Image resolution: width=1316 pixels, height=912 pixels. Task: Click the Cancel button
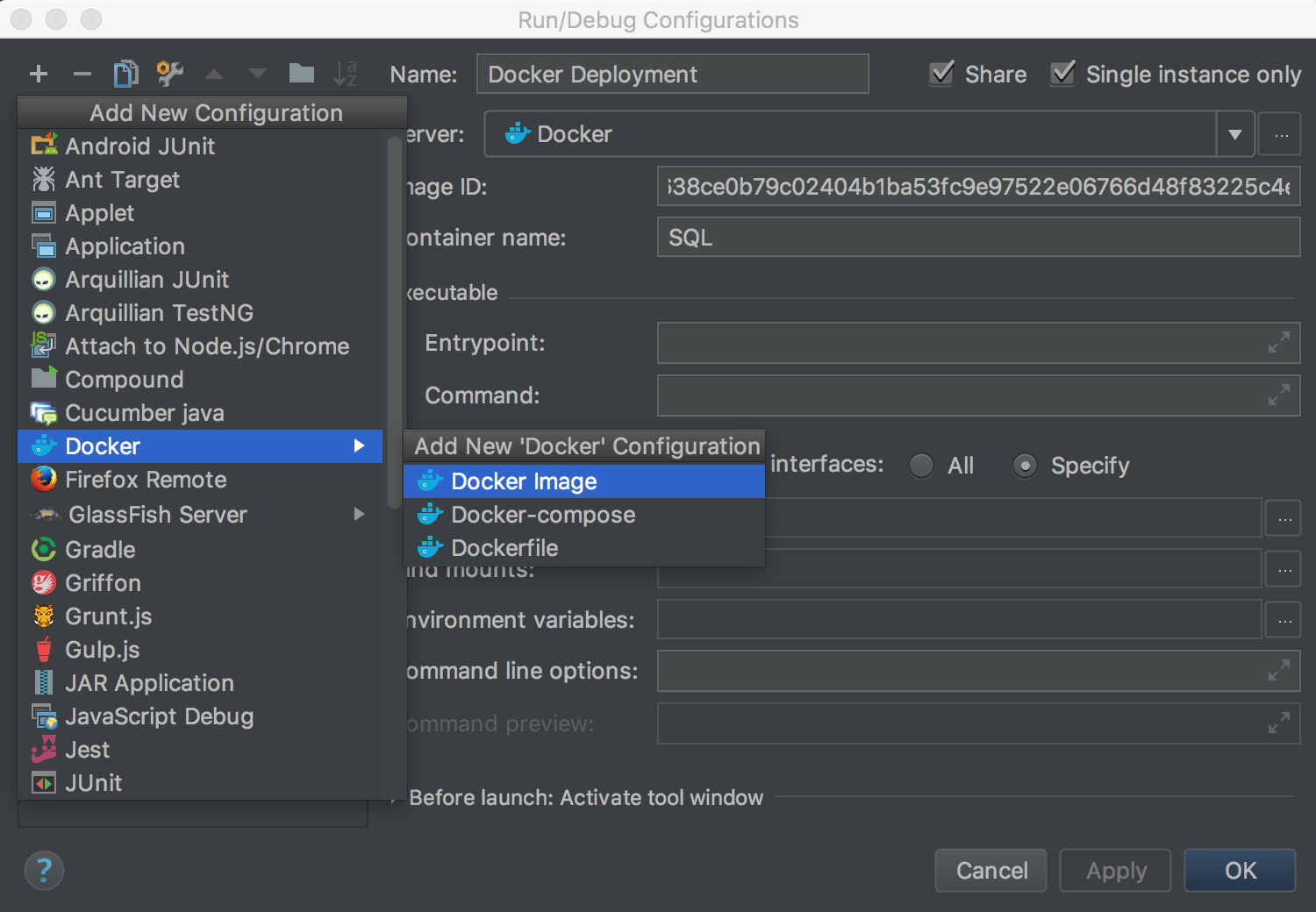pos(991,871)
